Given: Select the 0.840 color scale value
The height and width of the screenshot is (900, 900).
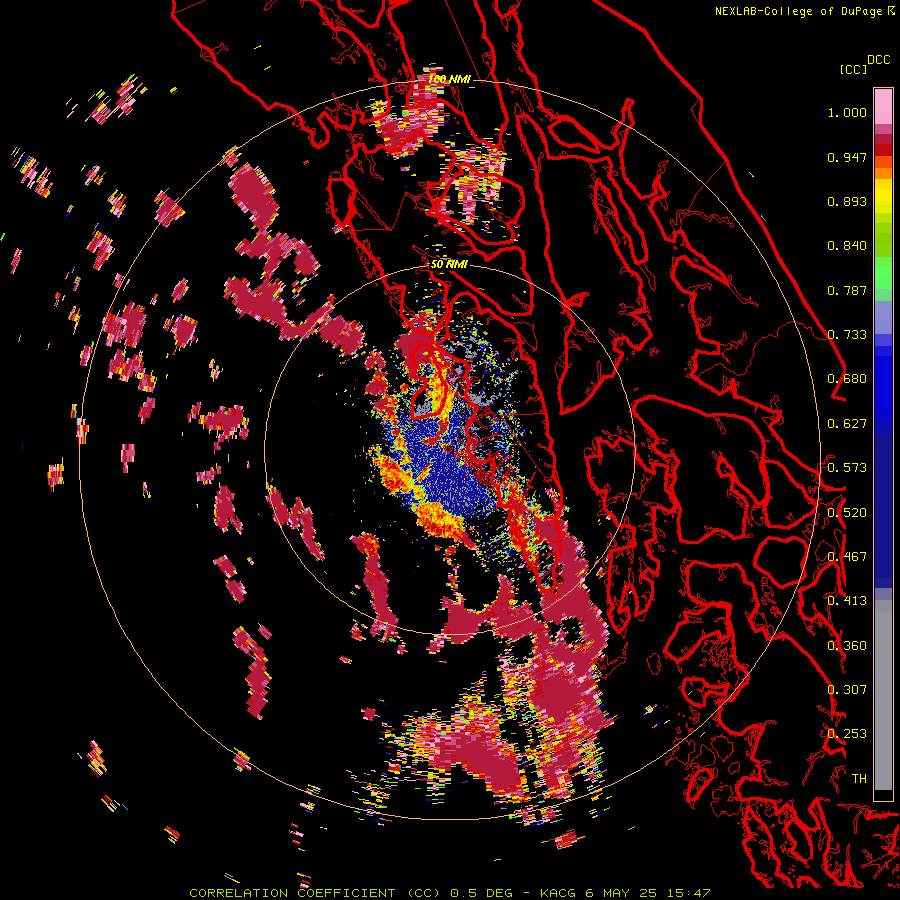Looking at the screenshot, I should [847, 246].
